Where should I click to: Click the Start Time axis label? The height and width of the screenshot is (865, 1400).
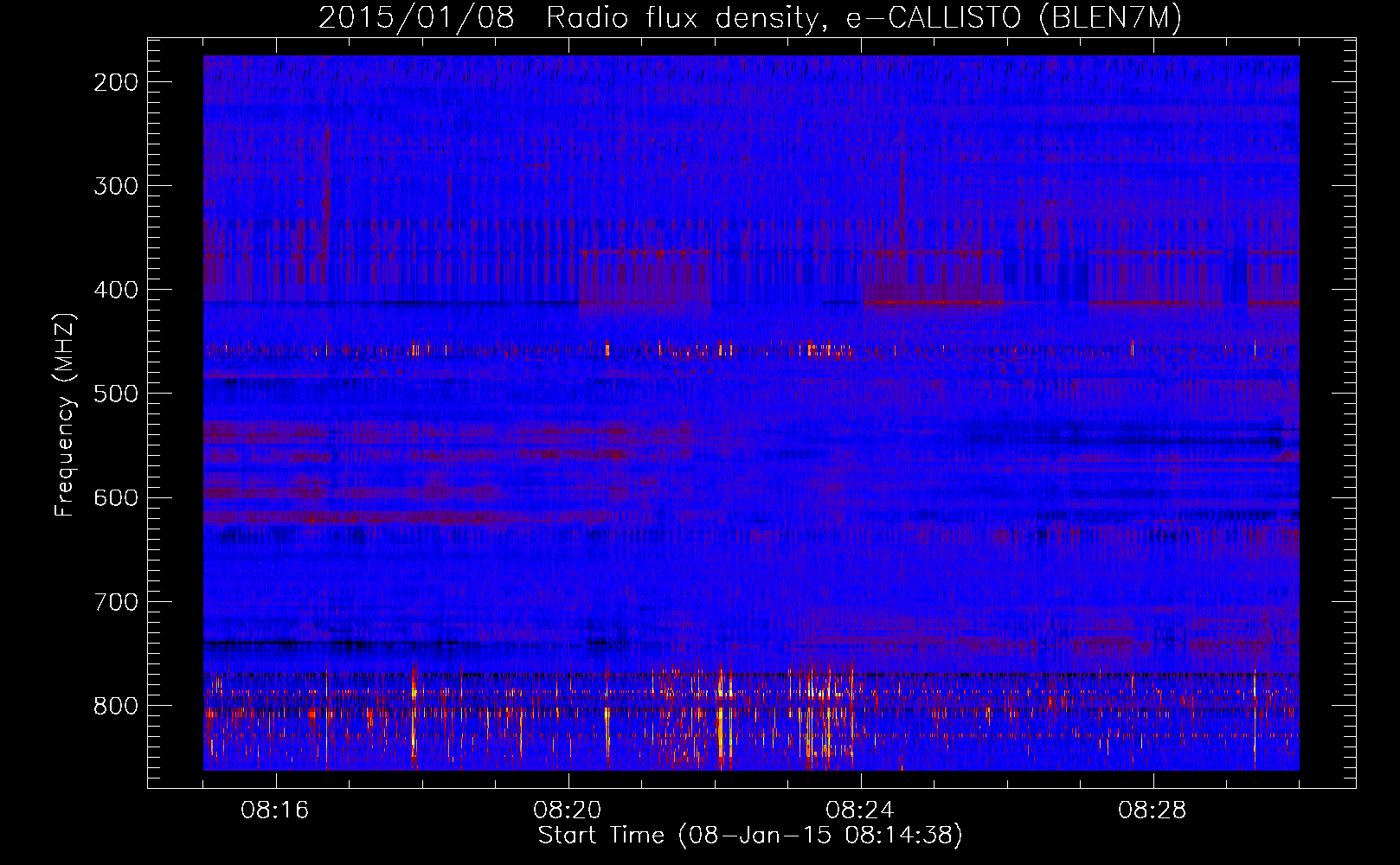[749, 836]
